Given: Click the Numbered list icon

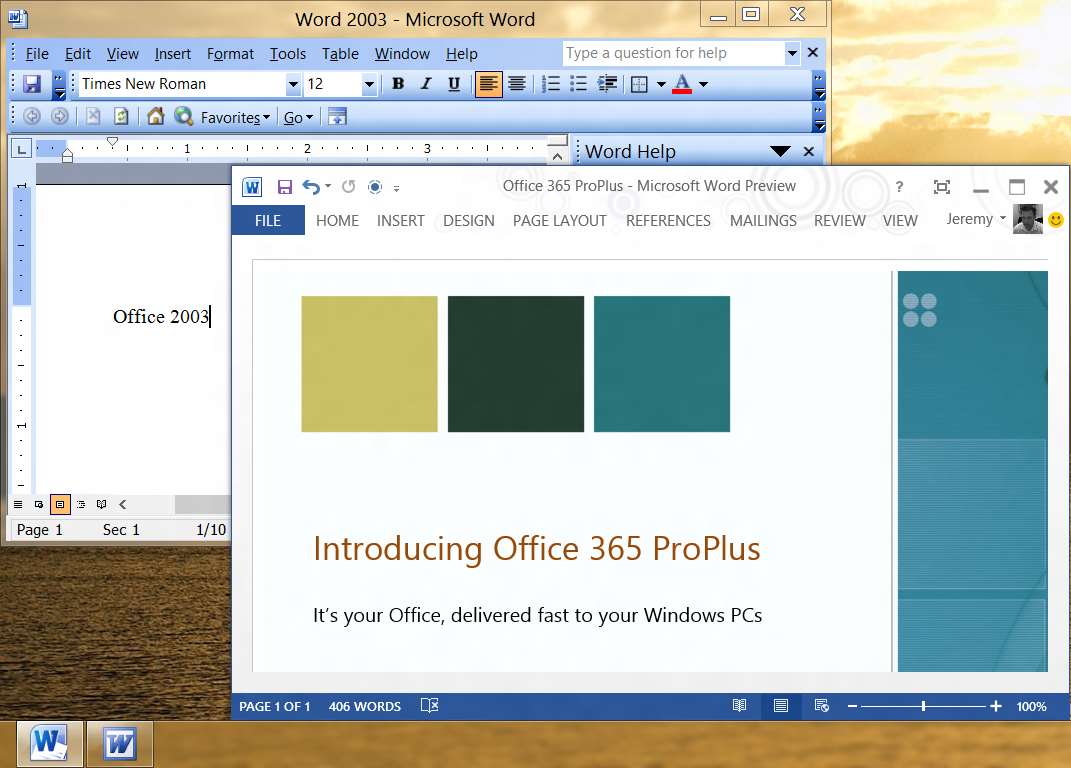Looking at the screenshot, I should (x=551, y=84).
